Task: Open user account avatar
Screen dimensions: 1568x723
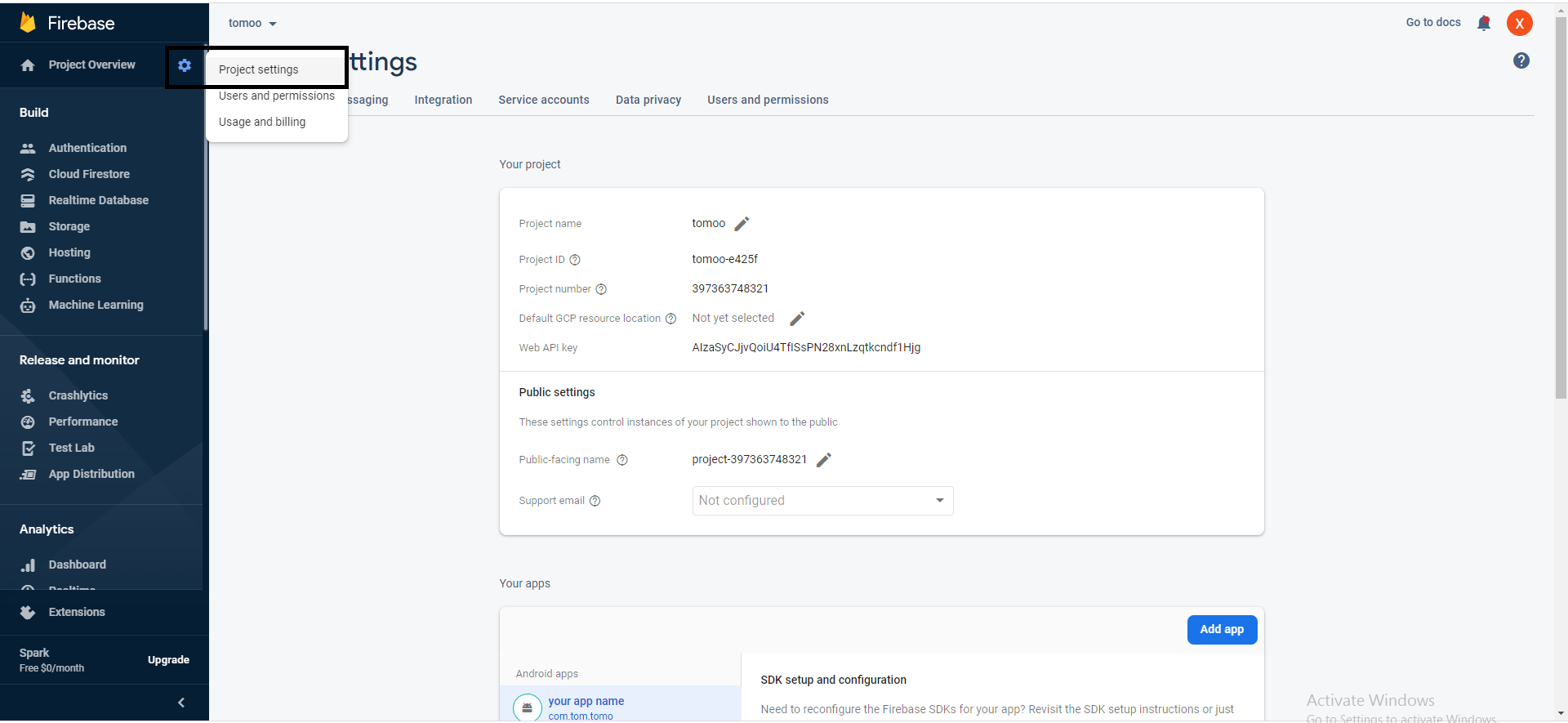Action: coord(1519,23)
